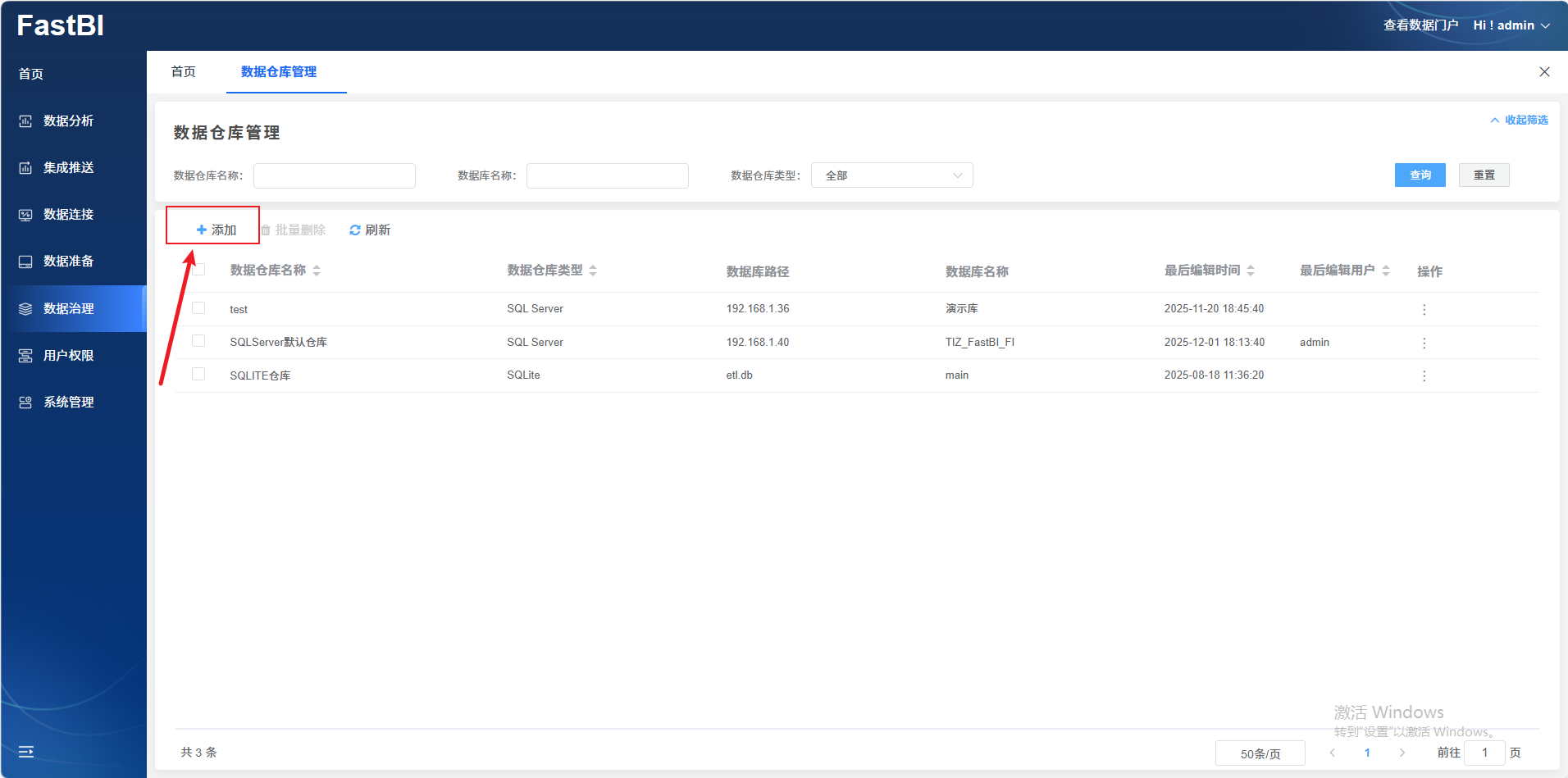Image resolution: width=1568 pixels, height=778 pixels.
Task: Click the 数据仓库名称 filter input field
Action: (335, 175)
